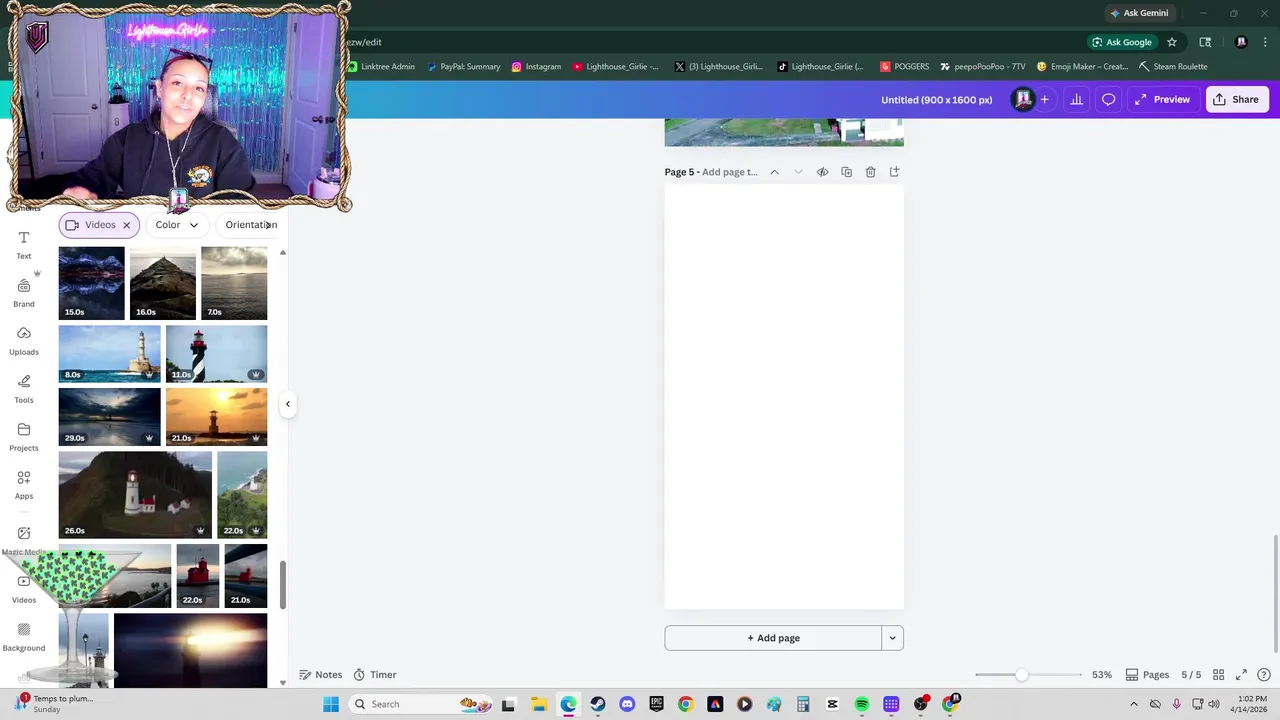
Task: Open the Background panel in sidebar
Action: [x=24, y=637]
